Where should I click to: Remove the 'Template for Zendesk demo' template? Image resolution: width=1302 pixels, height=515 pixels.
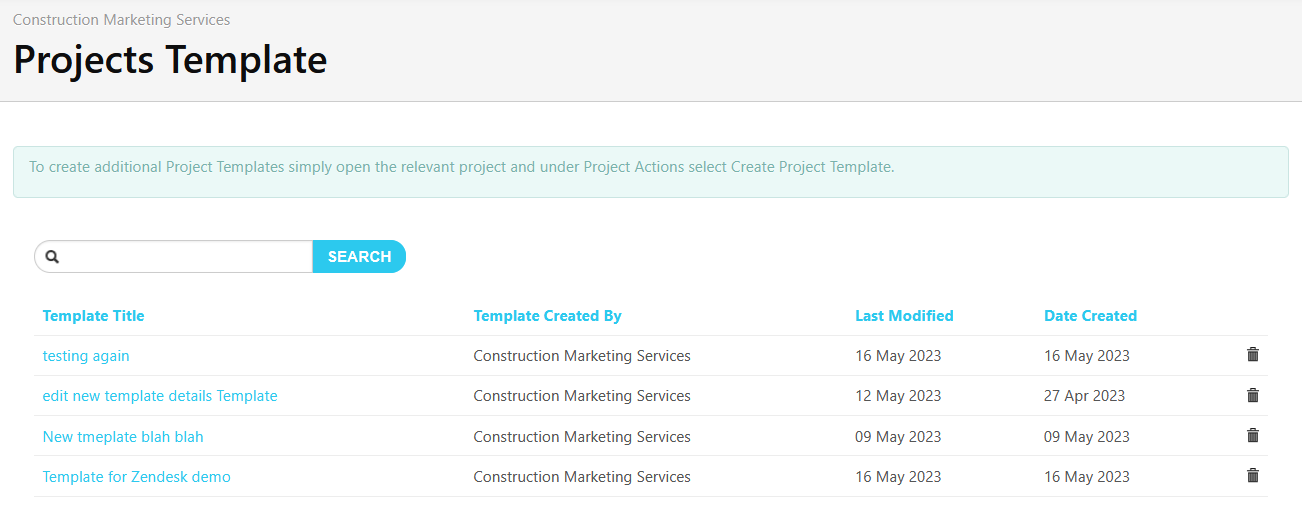pyautogui.click(x=1252, y=476)
